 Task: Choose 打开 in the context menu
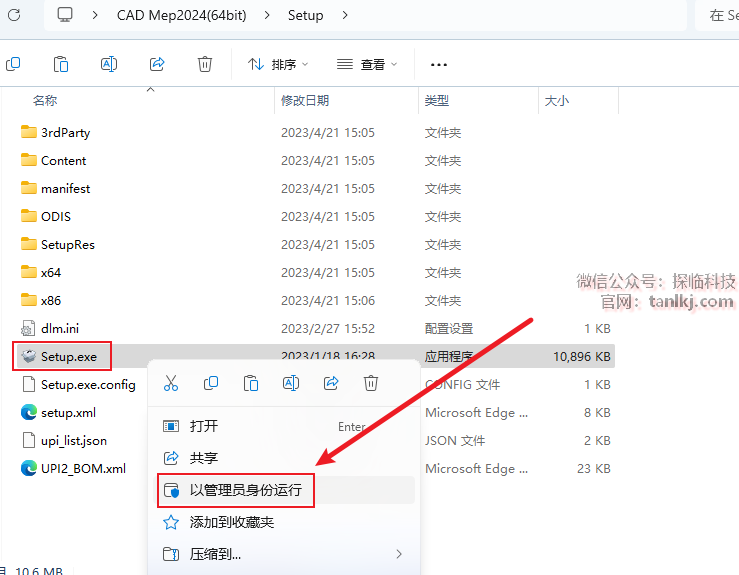click(204, 426)
